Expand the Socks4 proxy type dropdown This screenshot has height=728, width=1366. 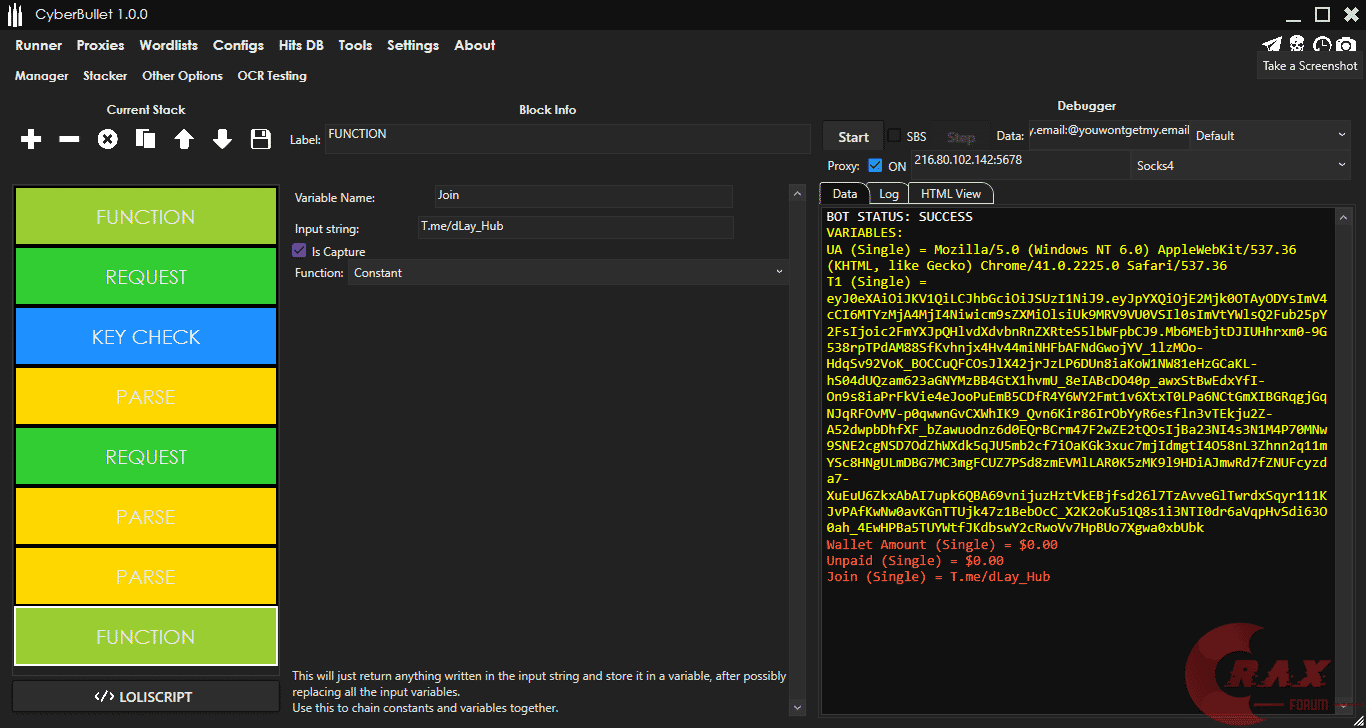(1241, 166)
